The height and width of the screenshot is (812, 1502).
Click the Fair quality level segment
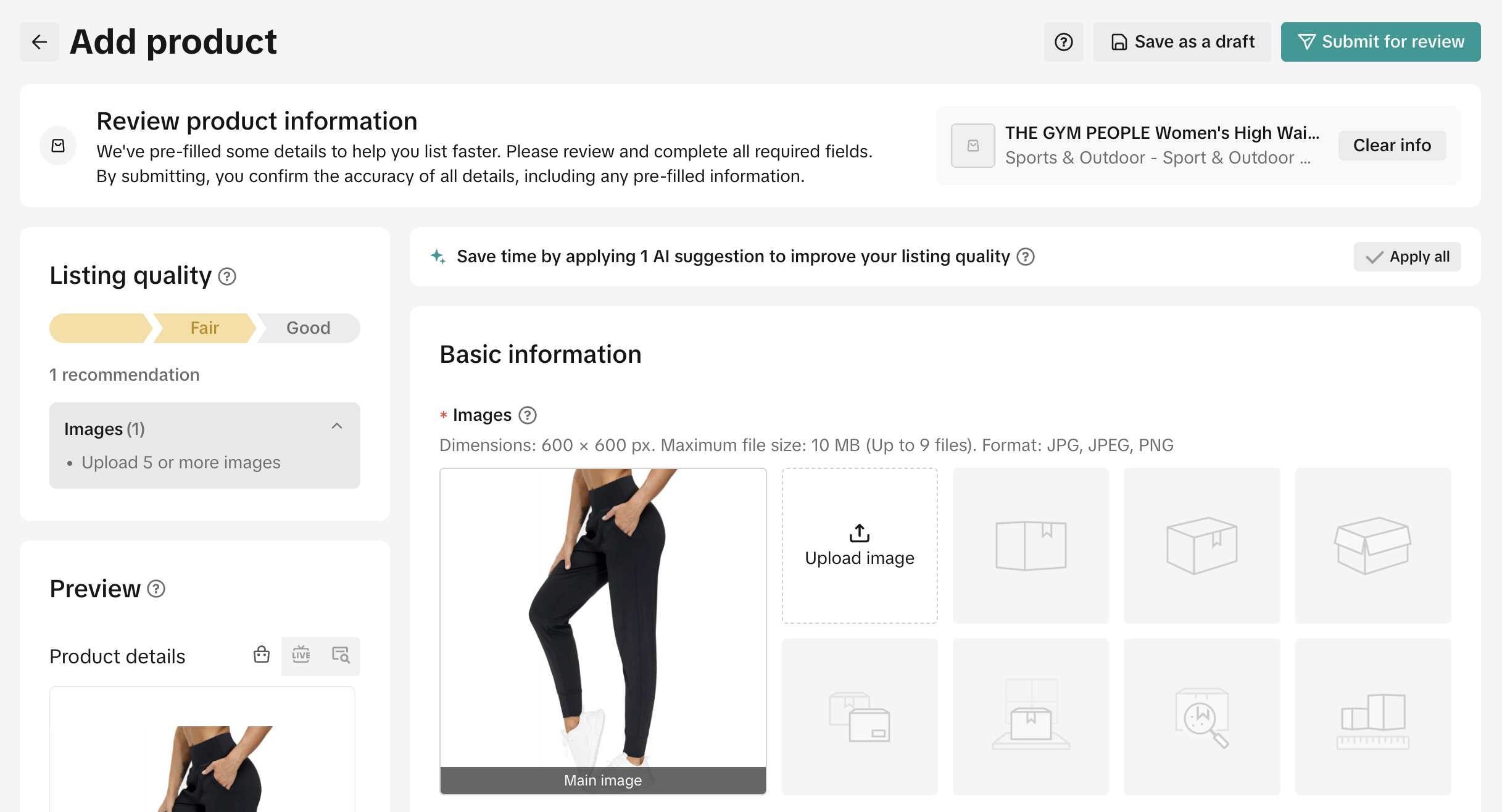point(204,328)
